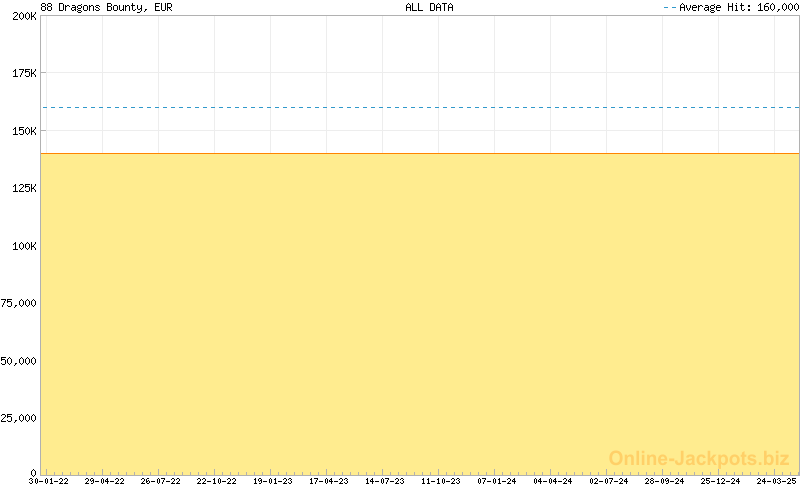Screen dimensions: 800x490
Task: Select the 22-10-22 date marker
Action: tap(216, 481)
